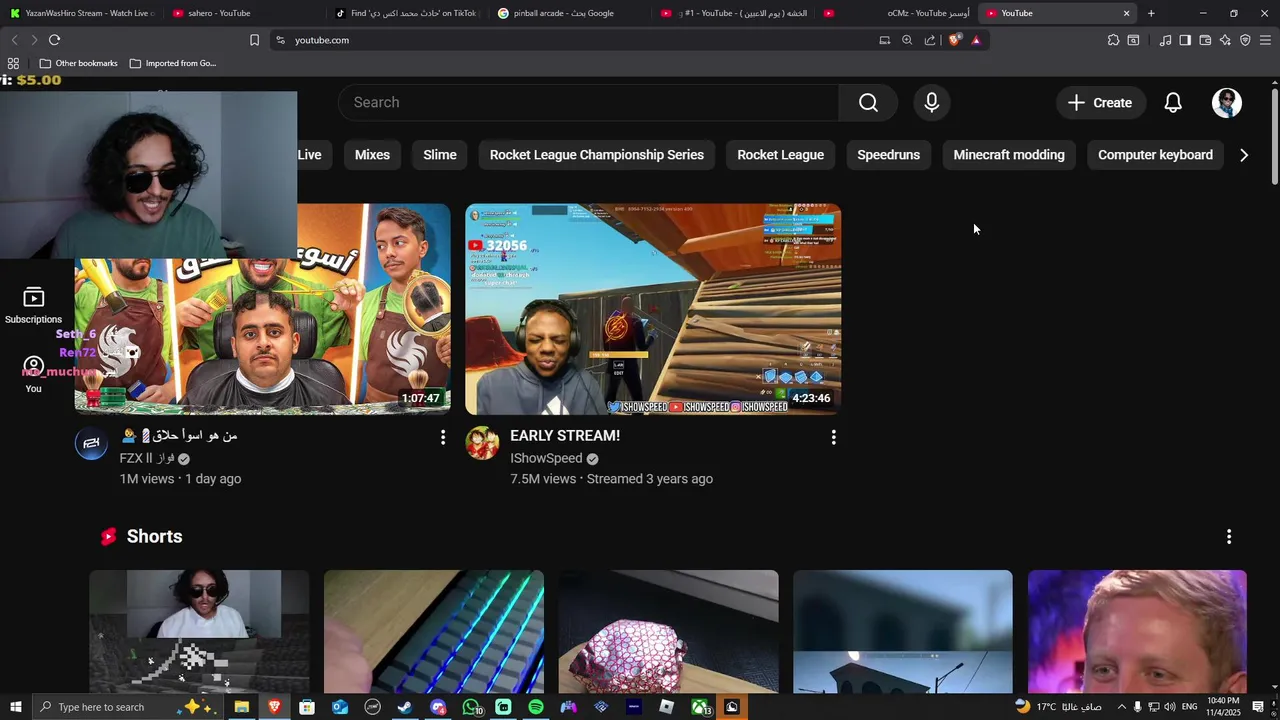Image resolution: width=1280 pixels, height=720 pixels.
Task: Open Brave Shields lion icon
Action: 954,40
